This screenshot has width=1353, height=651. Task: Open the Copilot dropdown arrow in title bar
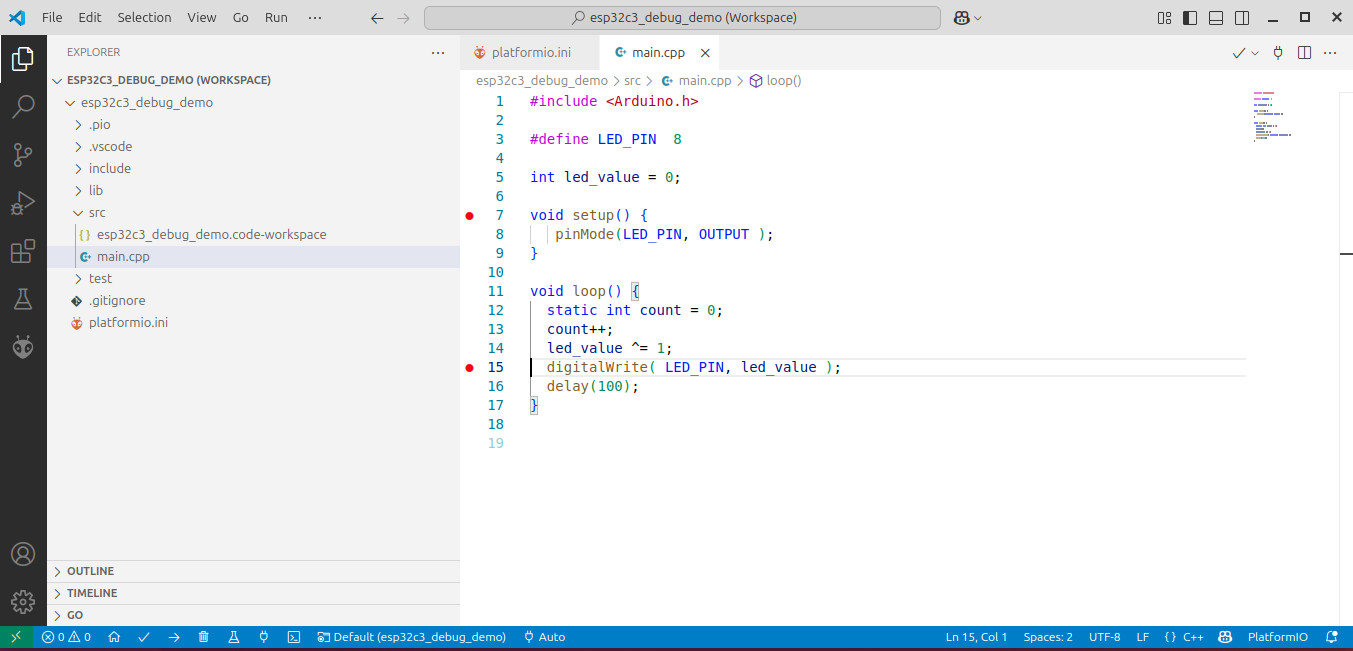978,18
